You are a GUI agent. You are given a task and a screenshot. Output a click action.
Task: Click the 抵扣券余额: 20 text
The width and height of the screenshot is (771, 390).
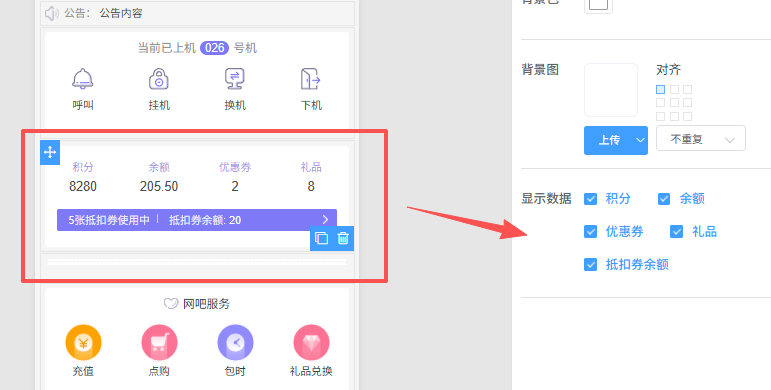point(205,220)
